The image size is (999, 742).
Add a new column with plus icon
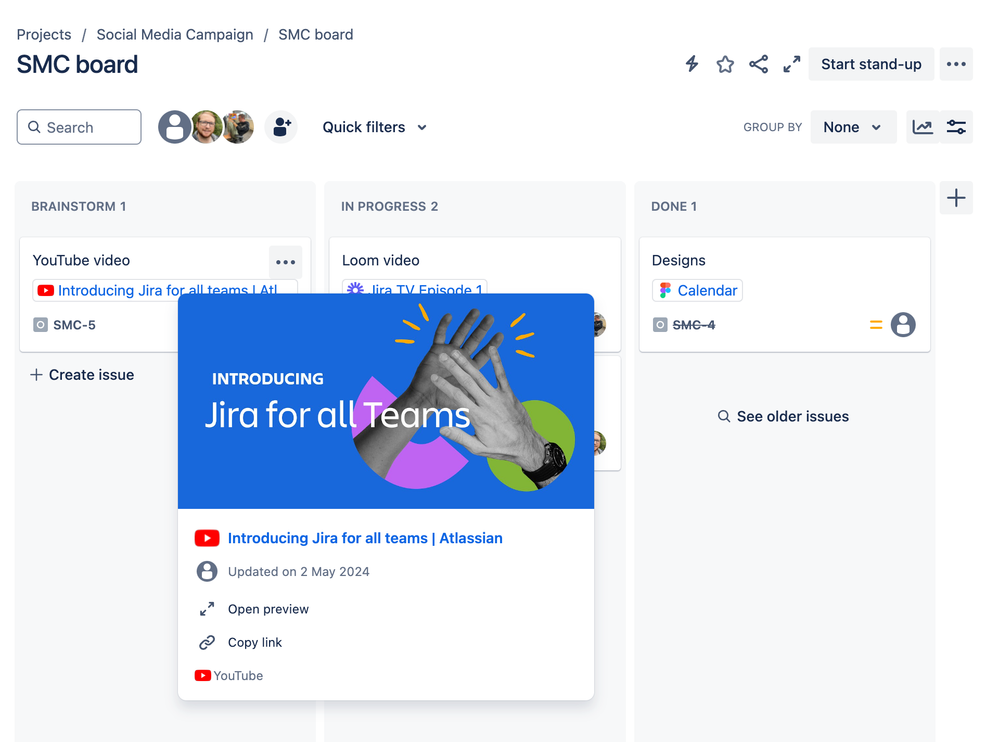[x=956, y=198]
